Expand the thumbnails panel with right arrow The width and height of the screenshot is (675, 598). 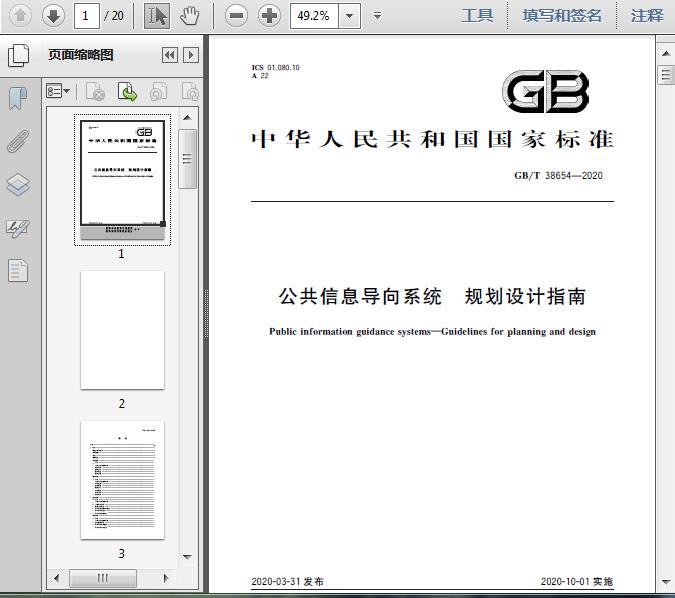coord(191,55)
